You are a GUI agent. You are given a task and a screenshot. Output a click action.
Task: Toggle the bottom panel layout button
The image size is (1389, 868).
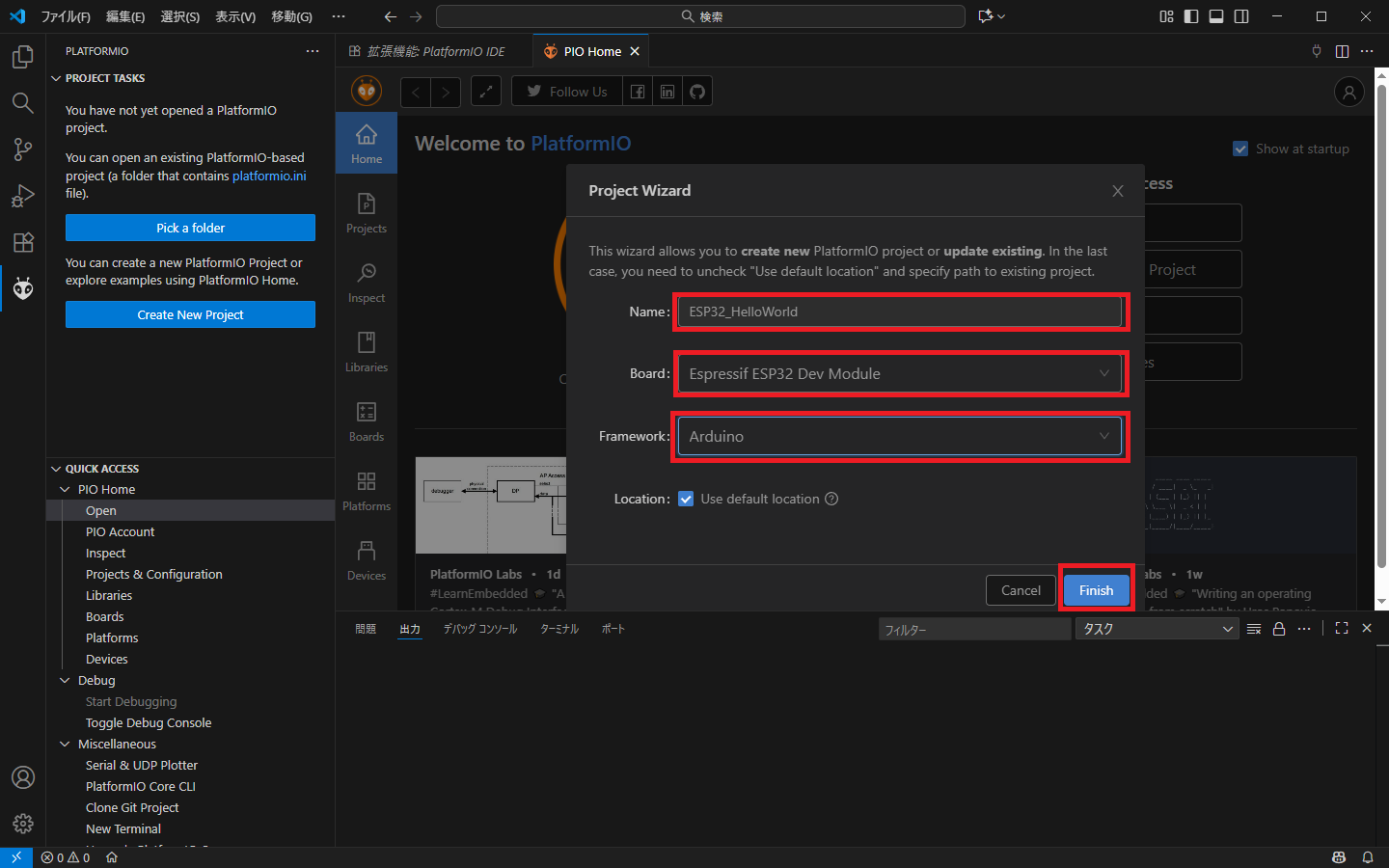pos(1216,16)
